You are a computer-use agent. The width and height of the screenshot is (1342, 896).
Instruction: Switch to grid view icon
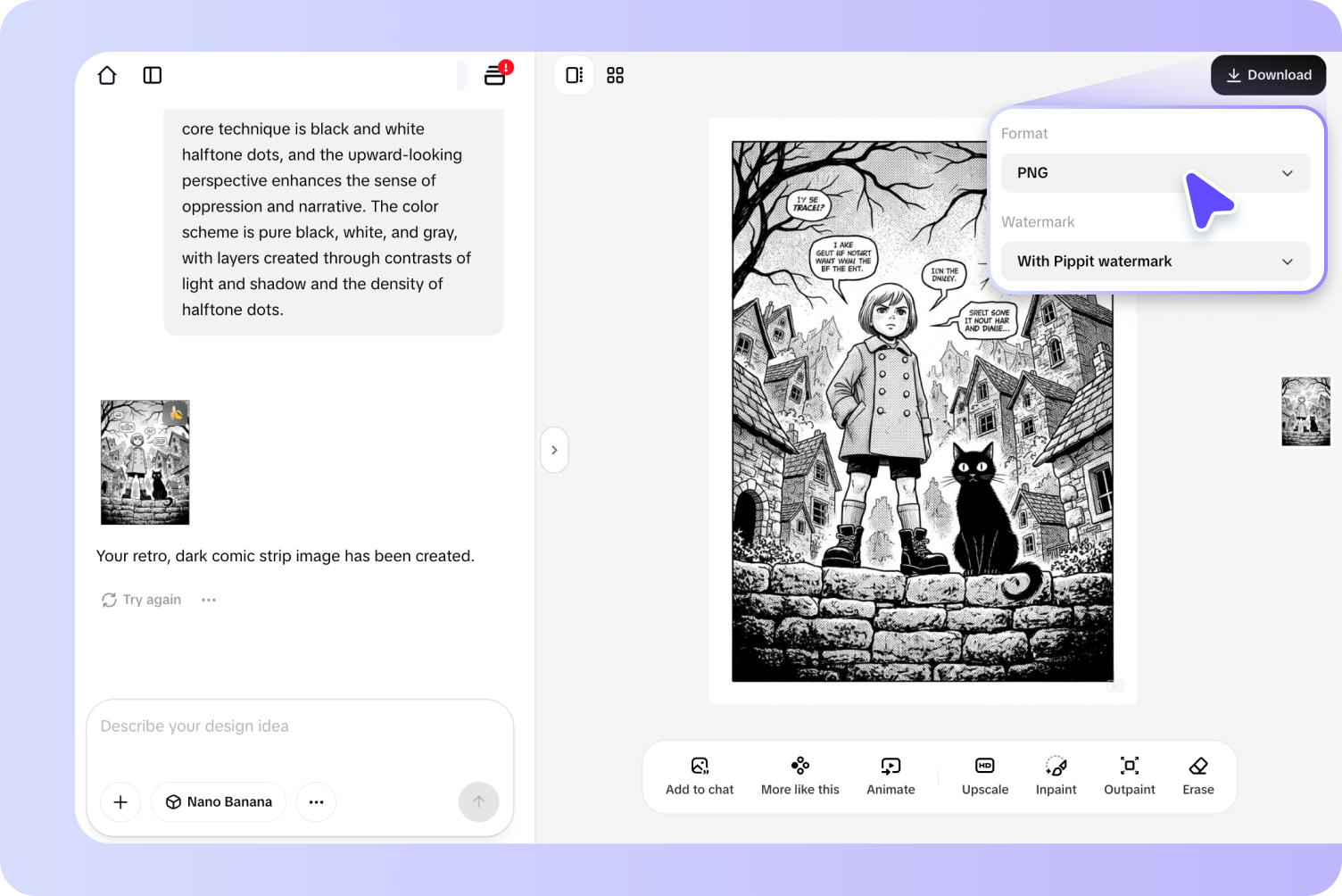(x=616, y=76)
